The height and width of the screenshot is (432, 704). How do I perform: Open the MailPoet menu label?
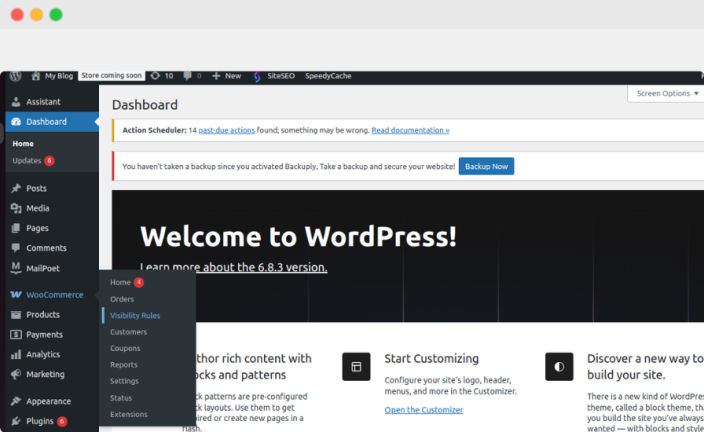pos(43,269)
